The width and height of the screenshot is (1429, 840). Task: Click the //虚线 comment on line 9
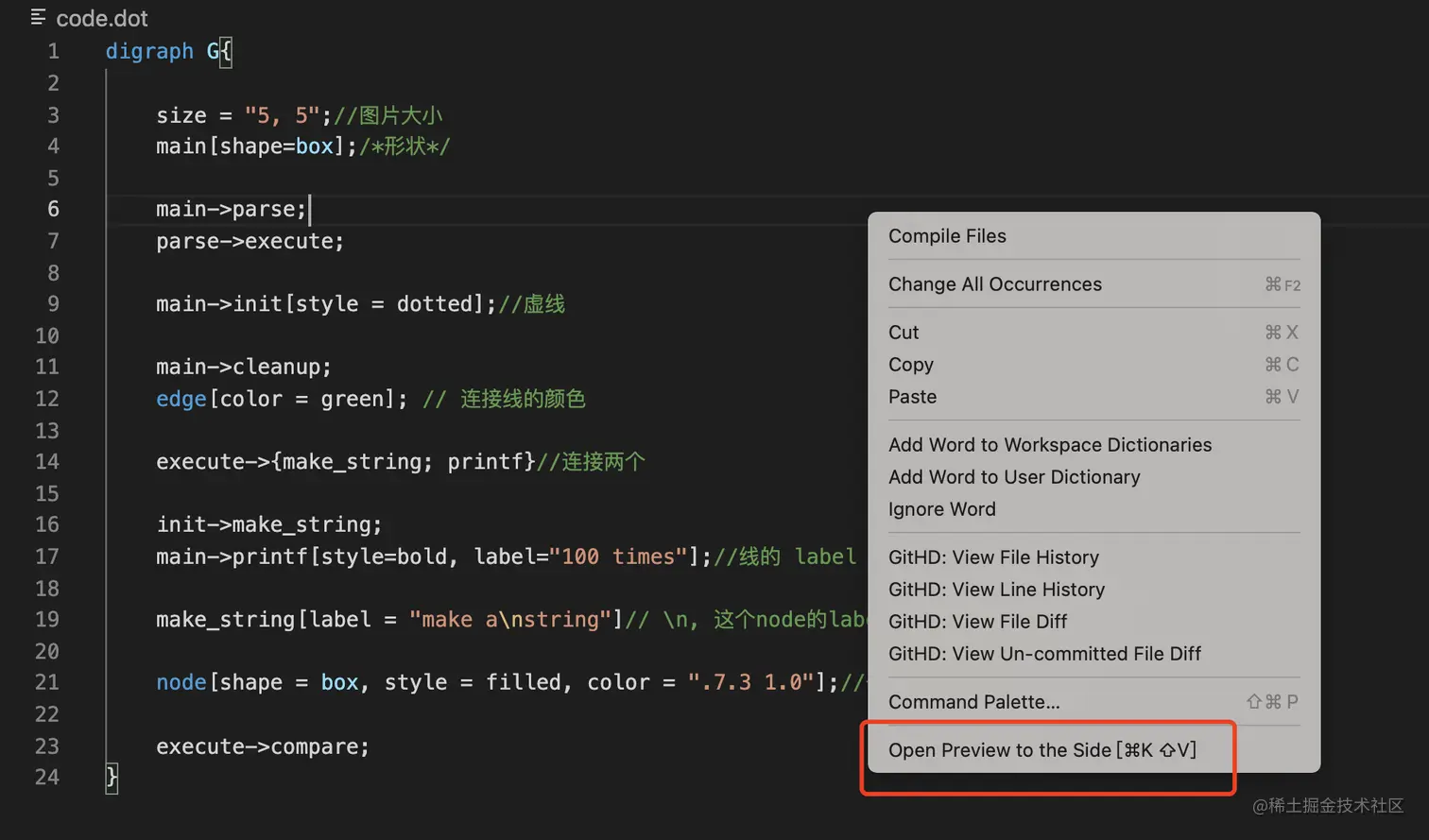tap(531, 304)
